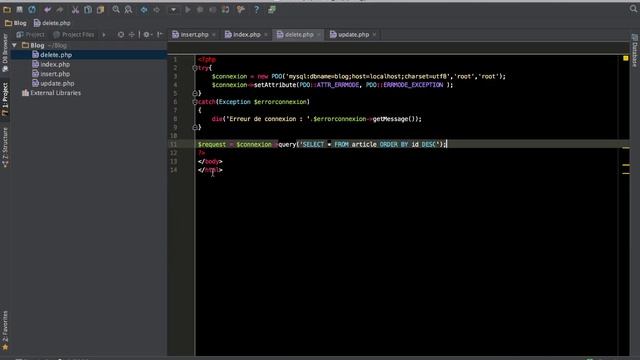640x360 pixels.
Task: Open settings via wrench icon
Action: pos(240,9)
